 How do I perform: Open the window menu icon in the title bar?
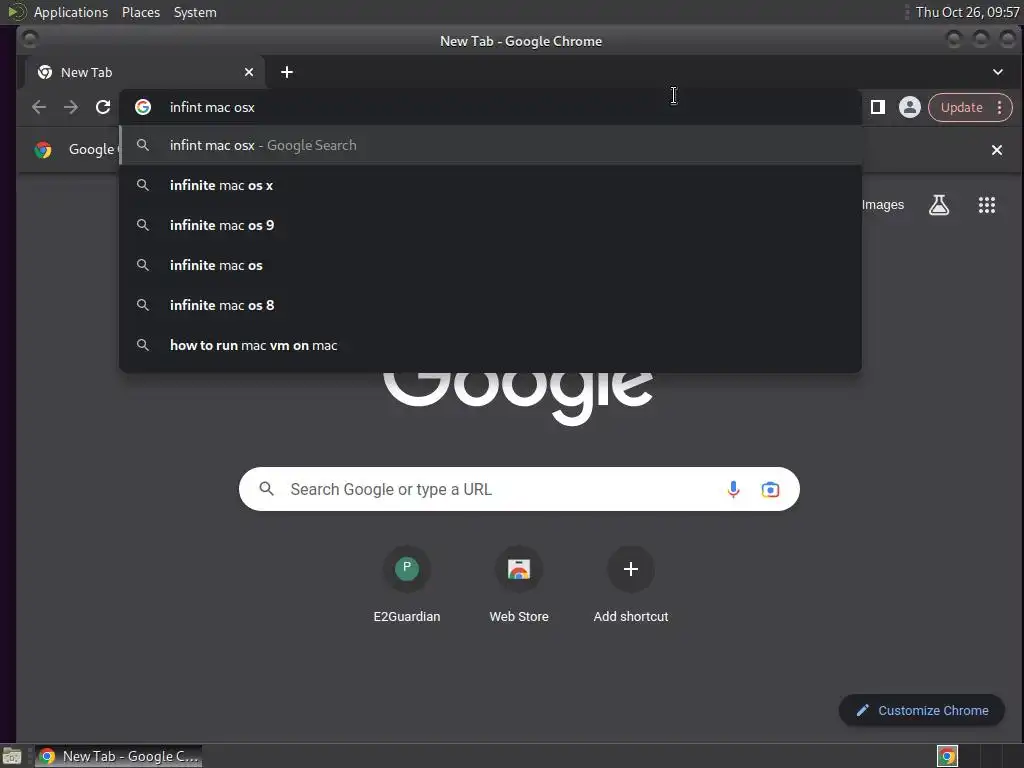click(x=29, y=40)
